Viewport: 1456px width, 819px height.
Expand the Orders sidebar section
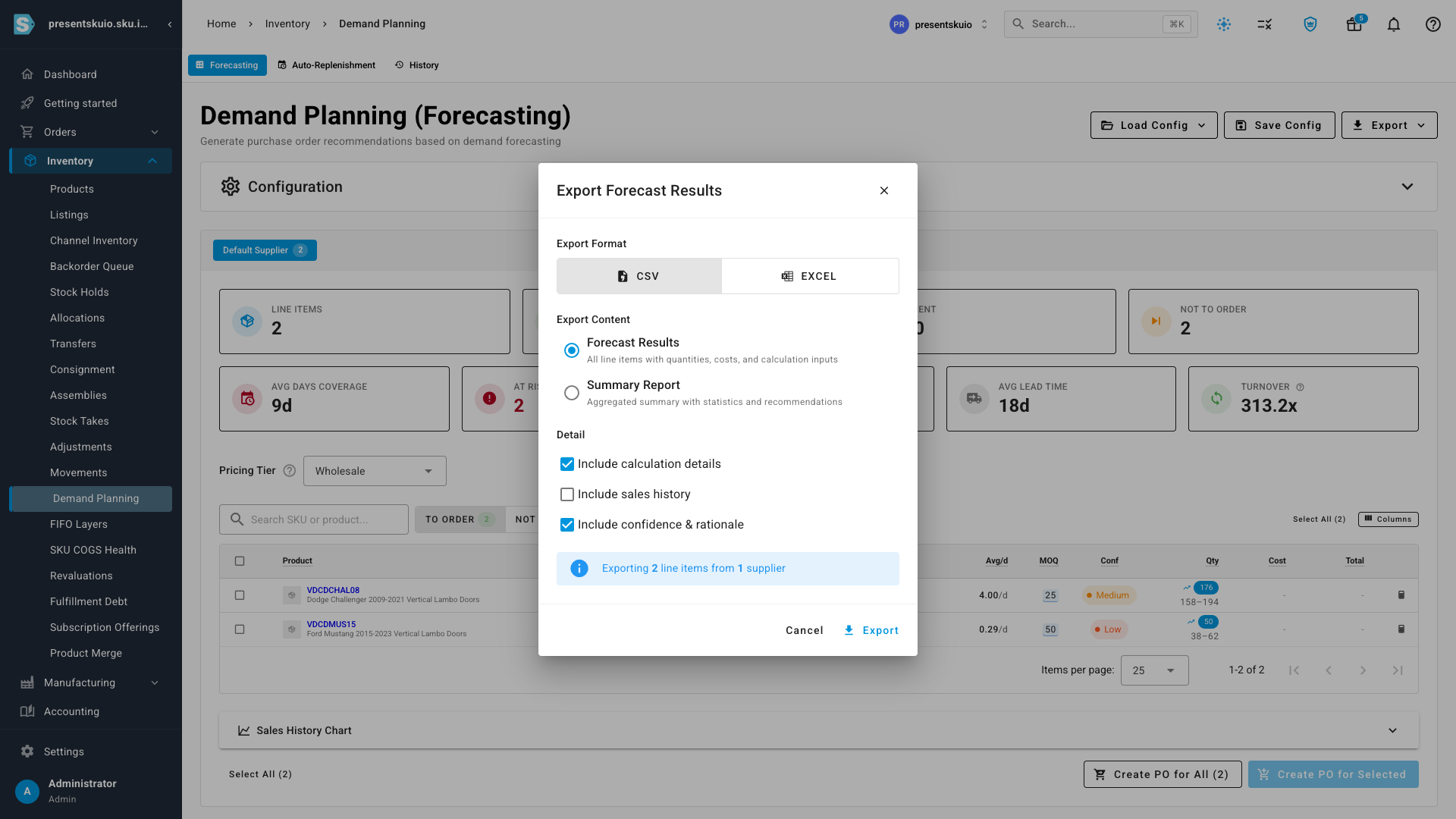91,132
